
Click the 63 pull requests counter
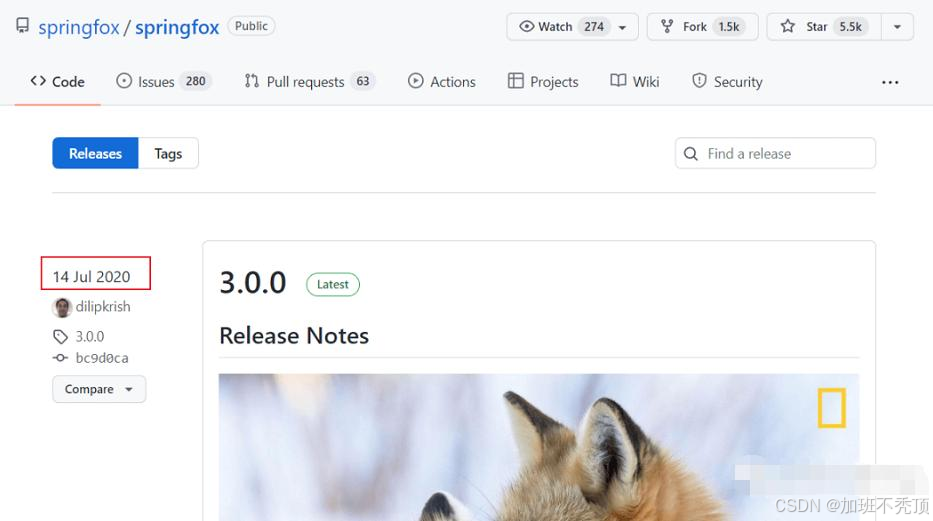coord(363,81)
